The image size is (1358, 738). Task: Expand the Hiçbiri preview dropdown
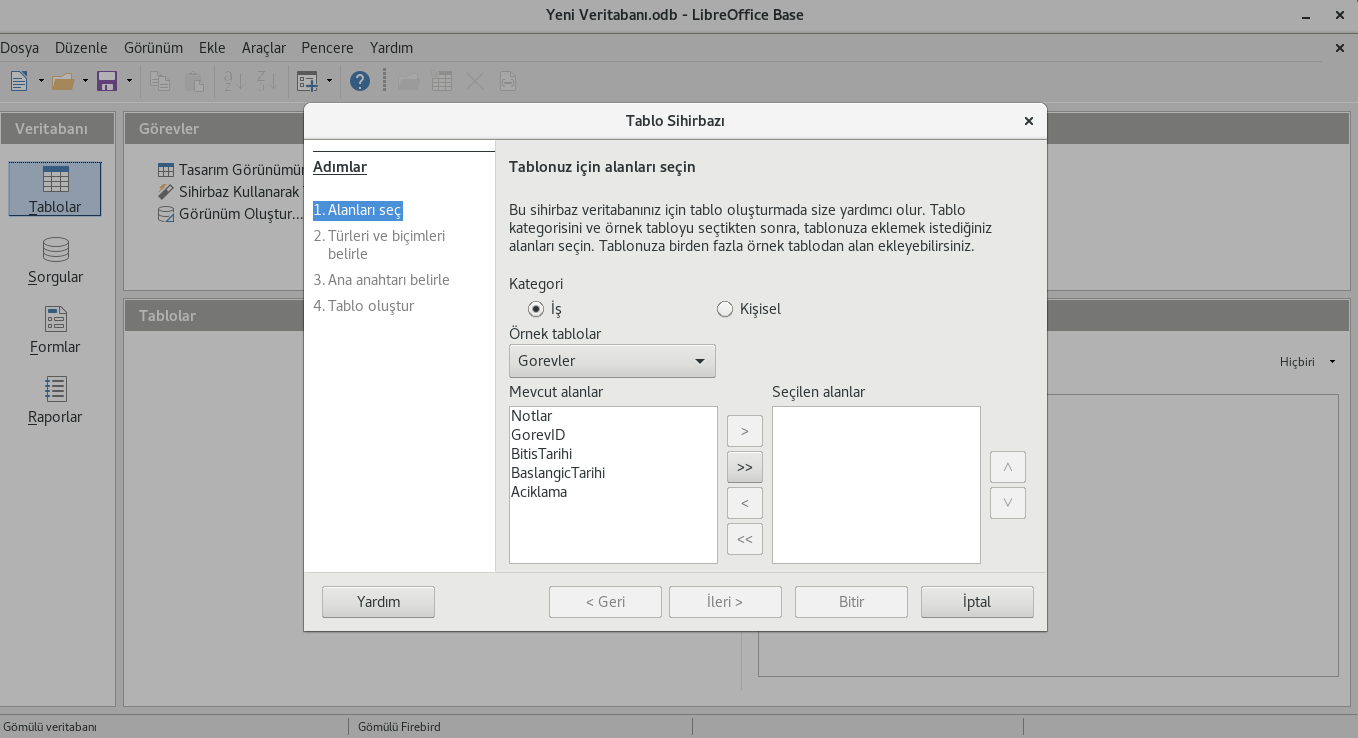[x=1308, y=362]
